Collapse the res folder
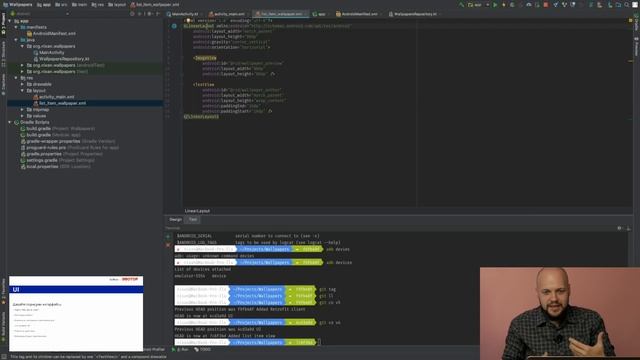 (x=16, y=78)
